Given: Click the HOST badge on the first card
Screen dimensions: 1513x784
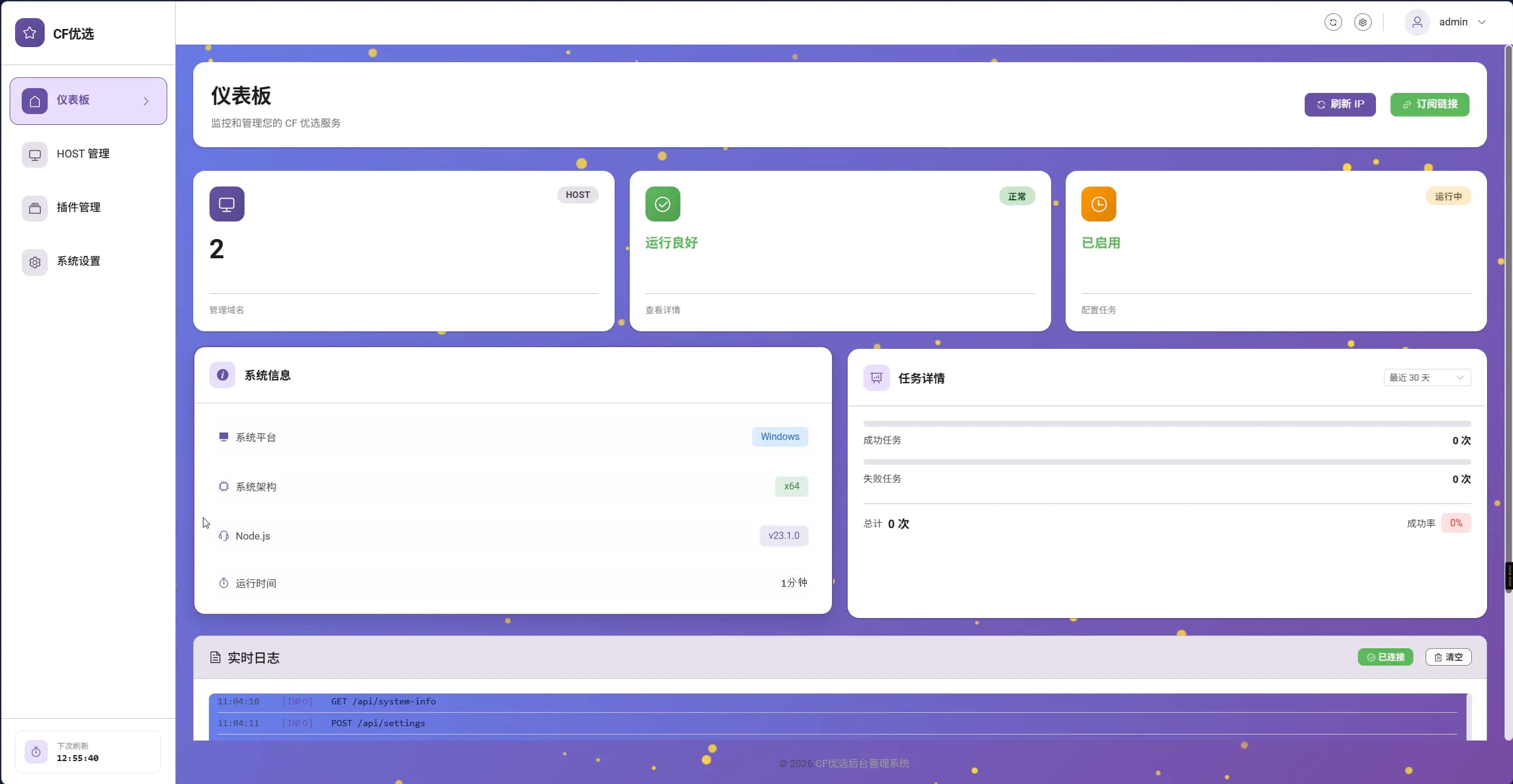Looking at the screenshot, I should pos(578,195).
